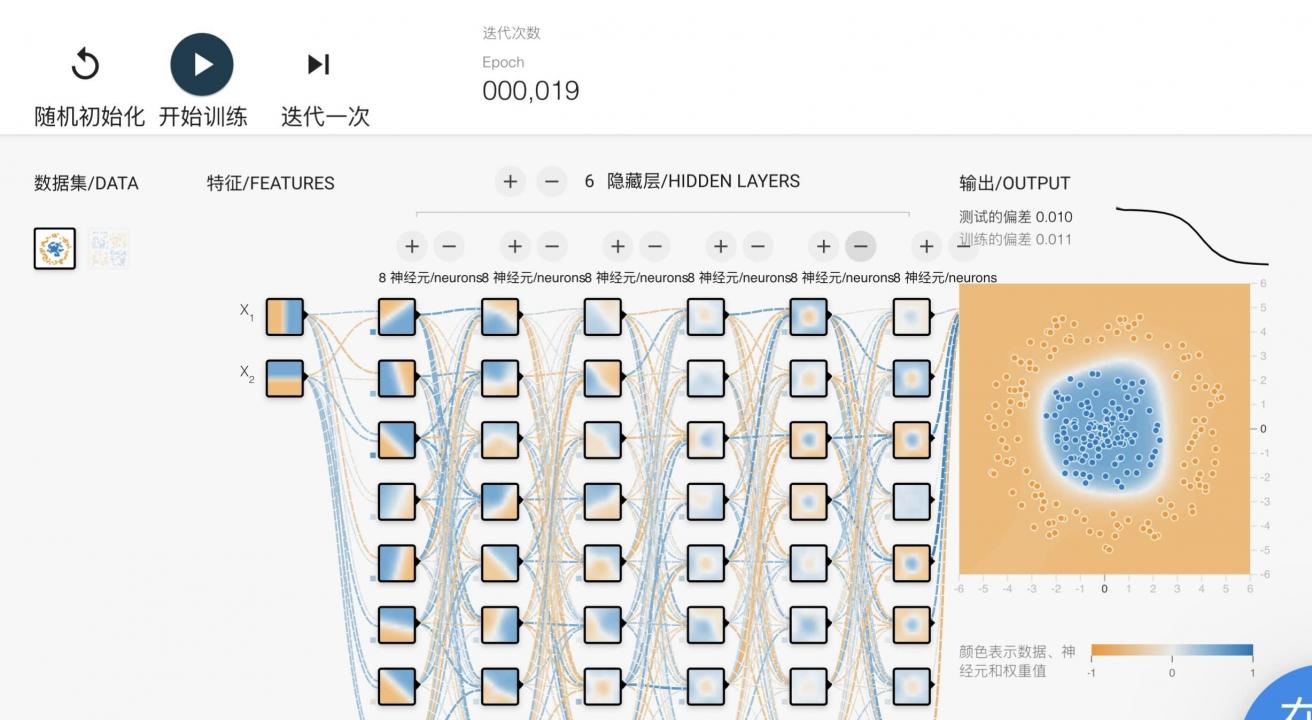Add a neuron to the third hidden layer

pos(617,246)
